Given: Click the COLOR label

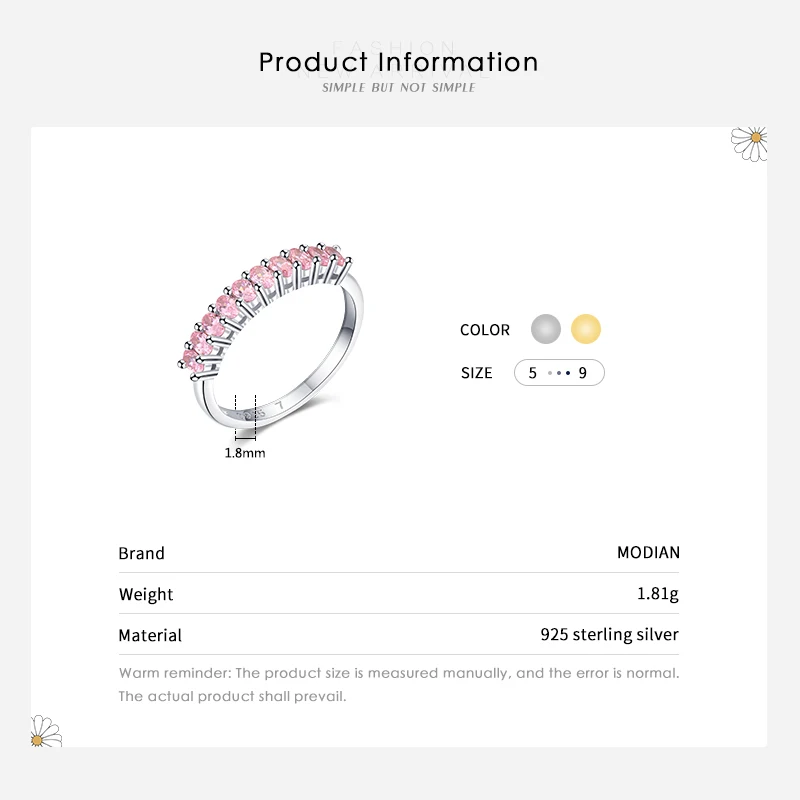Looking at the screenshot, I should 485,330.
